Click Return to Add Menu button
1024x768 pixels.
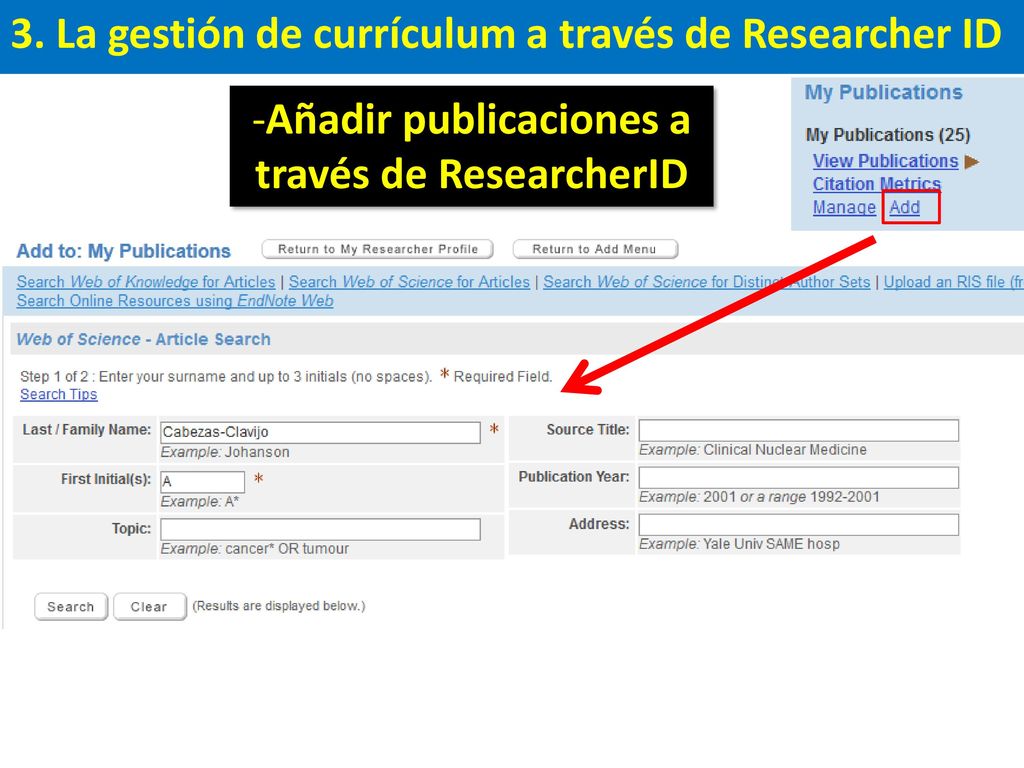coord(595,249)
